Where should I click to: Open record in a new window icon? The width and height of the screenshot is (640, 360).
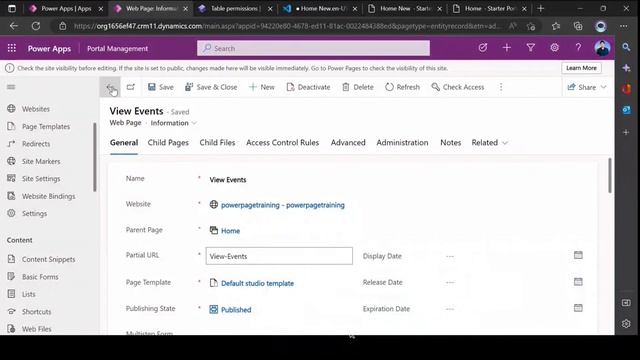point(131,87)
